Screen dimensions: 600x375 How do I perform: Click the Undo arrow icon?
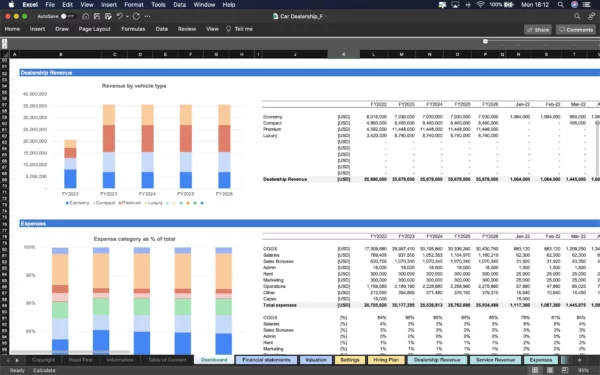[119, 16]
